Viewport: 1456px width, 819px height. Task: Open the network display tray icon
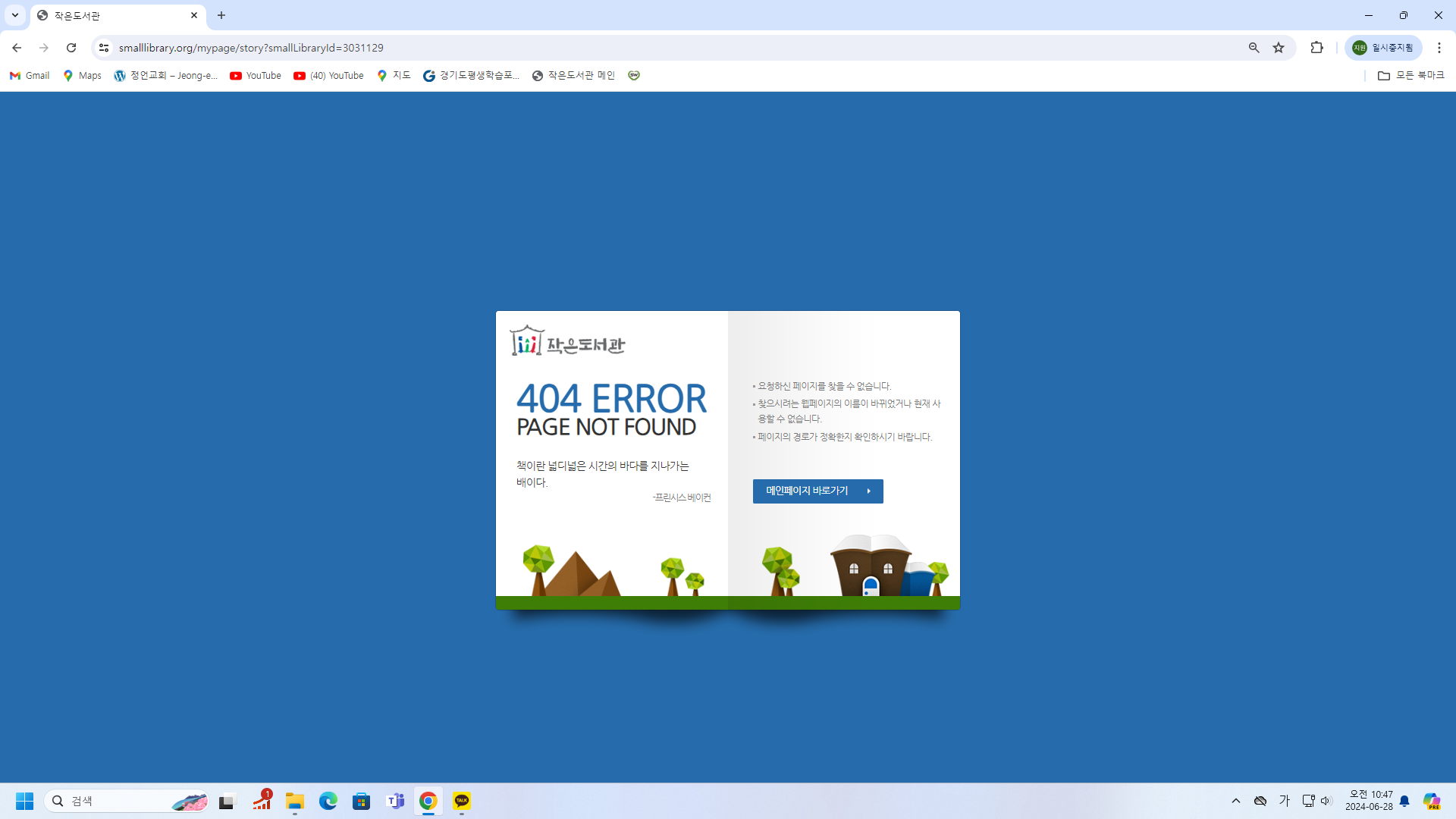click(1308, 801)
